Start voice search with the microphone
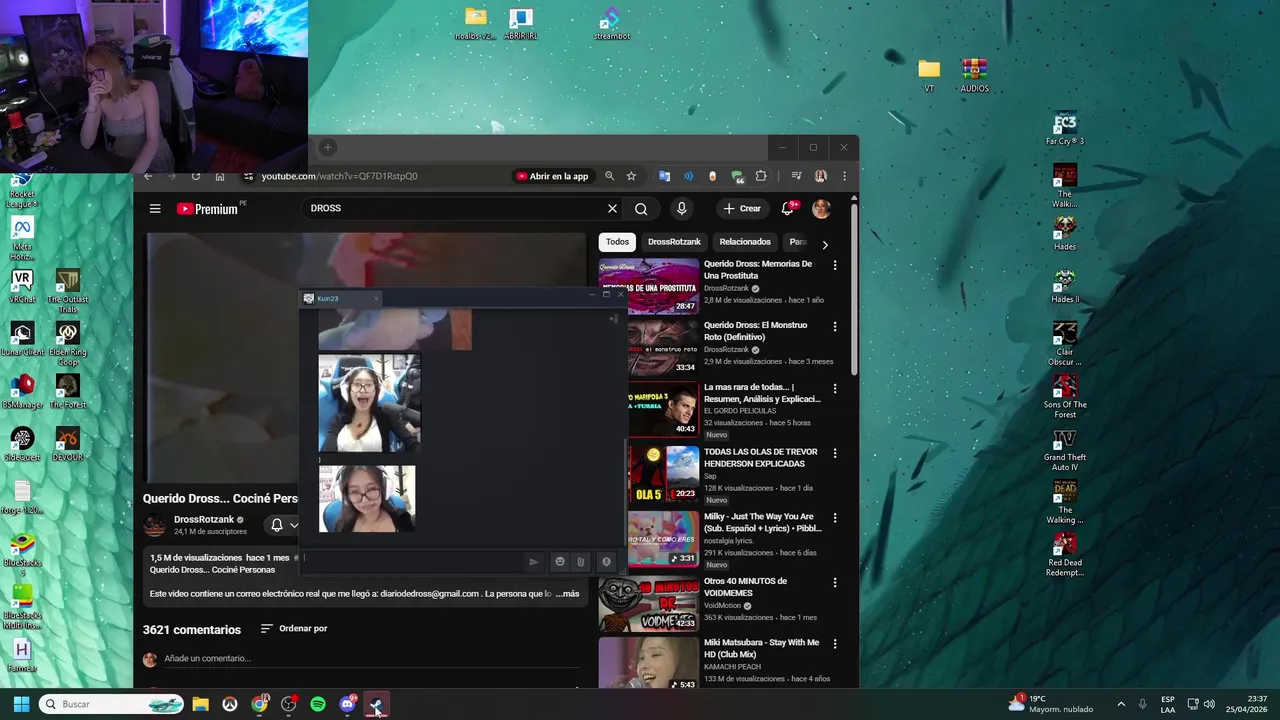Viewport: 1280px width, 720px height. (x=681, y=208)
